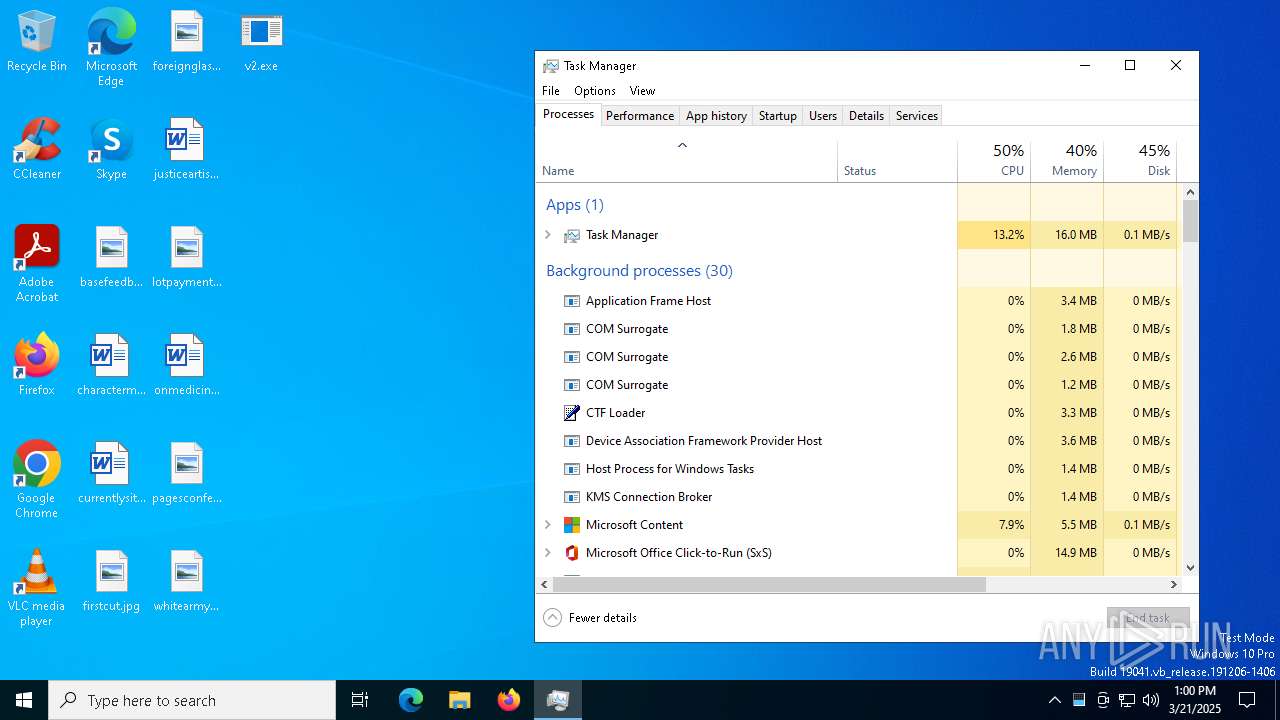Open Firefox from the taskbar
The height and width of the screenshot is (720, 1280).
(x=509, y=700)
